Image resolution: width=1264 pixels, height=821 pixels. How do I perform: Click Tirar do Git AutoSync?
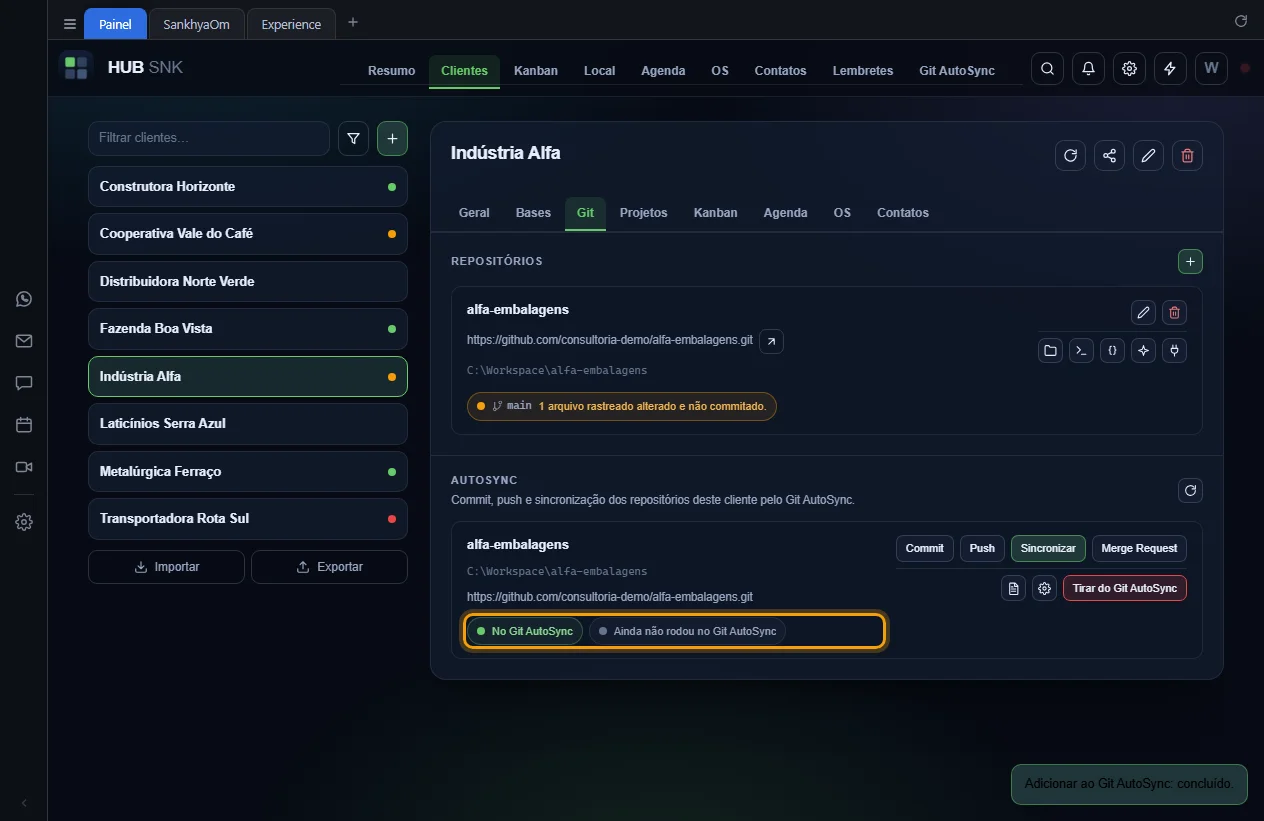(1125, 588)
